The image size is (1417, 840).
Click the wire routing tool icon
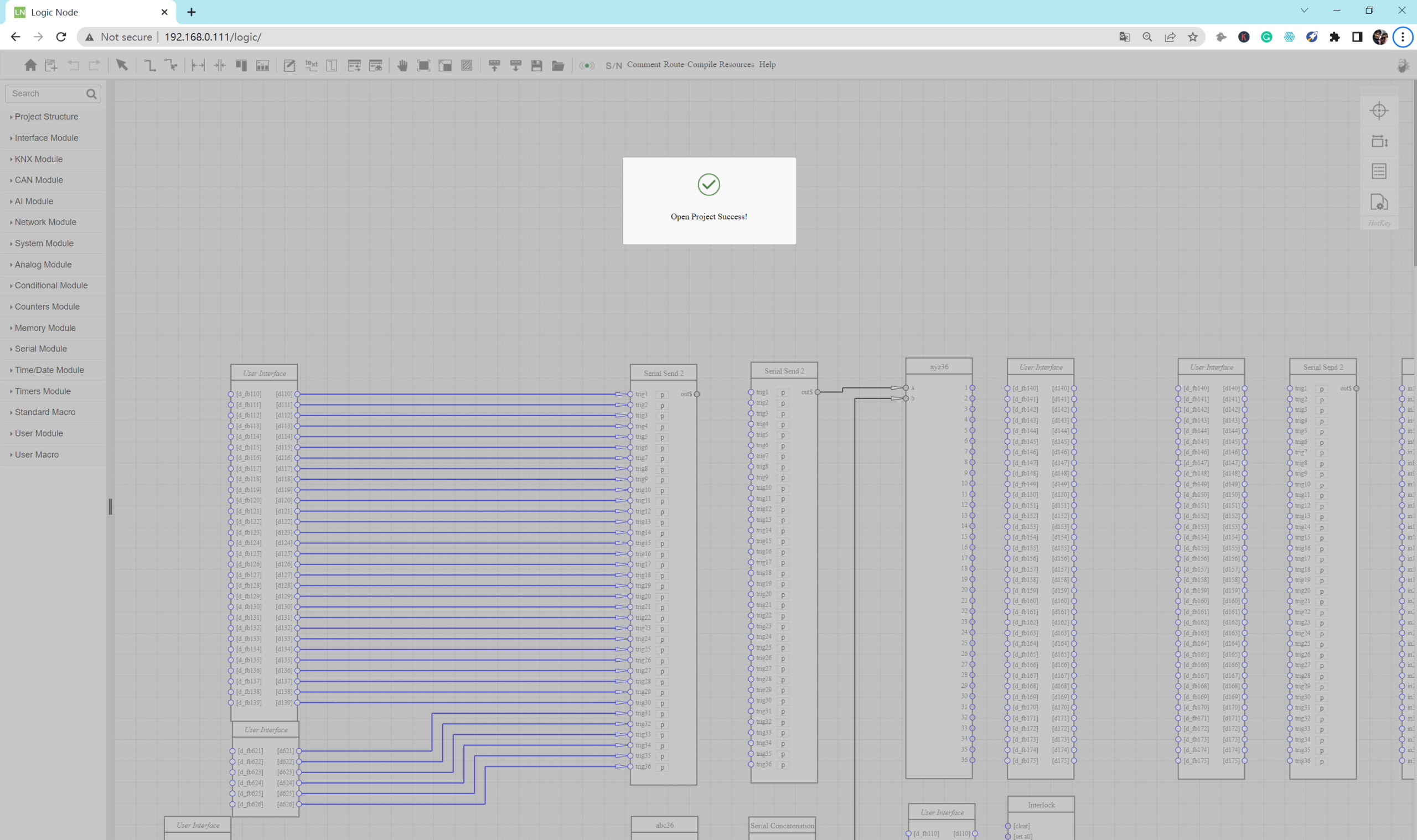tap(149, 66)
